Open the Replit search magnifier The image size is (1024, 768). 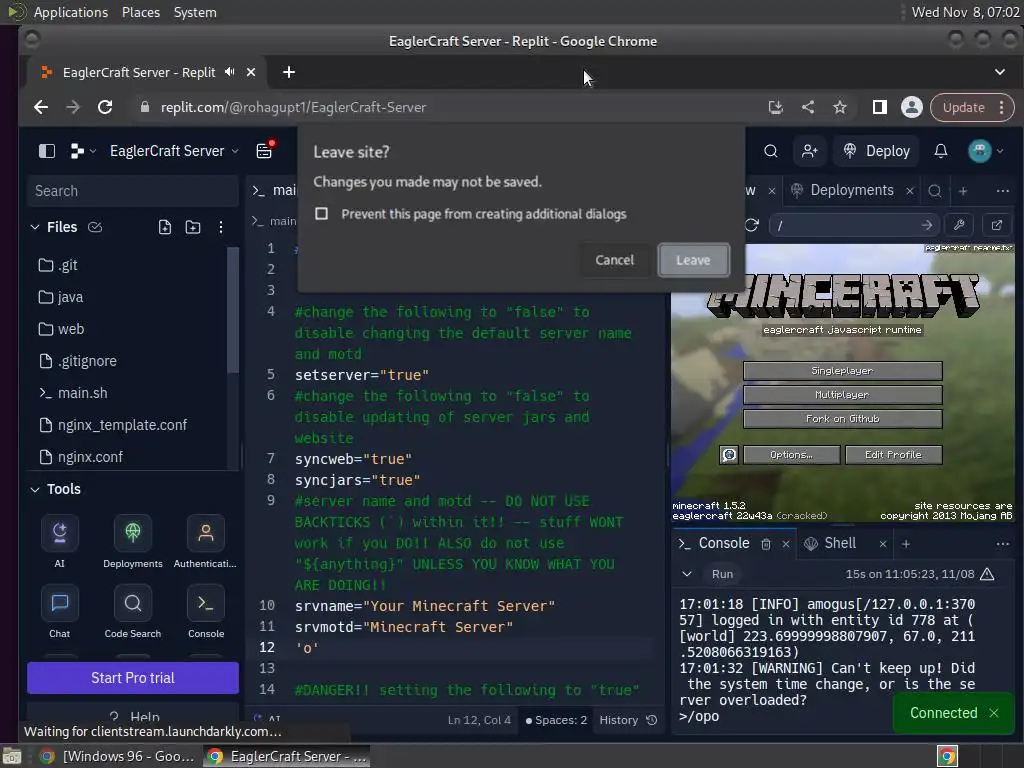771,151
